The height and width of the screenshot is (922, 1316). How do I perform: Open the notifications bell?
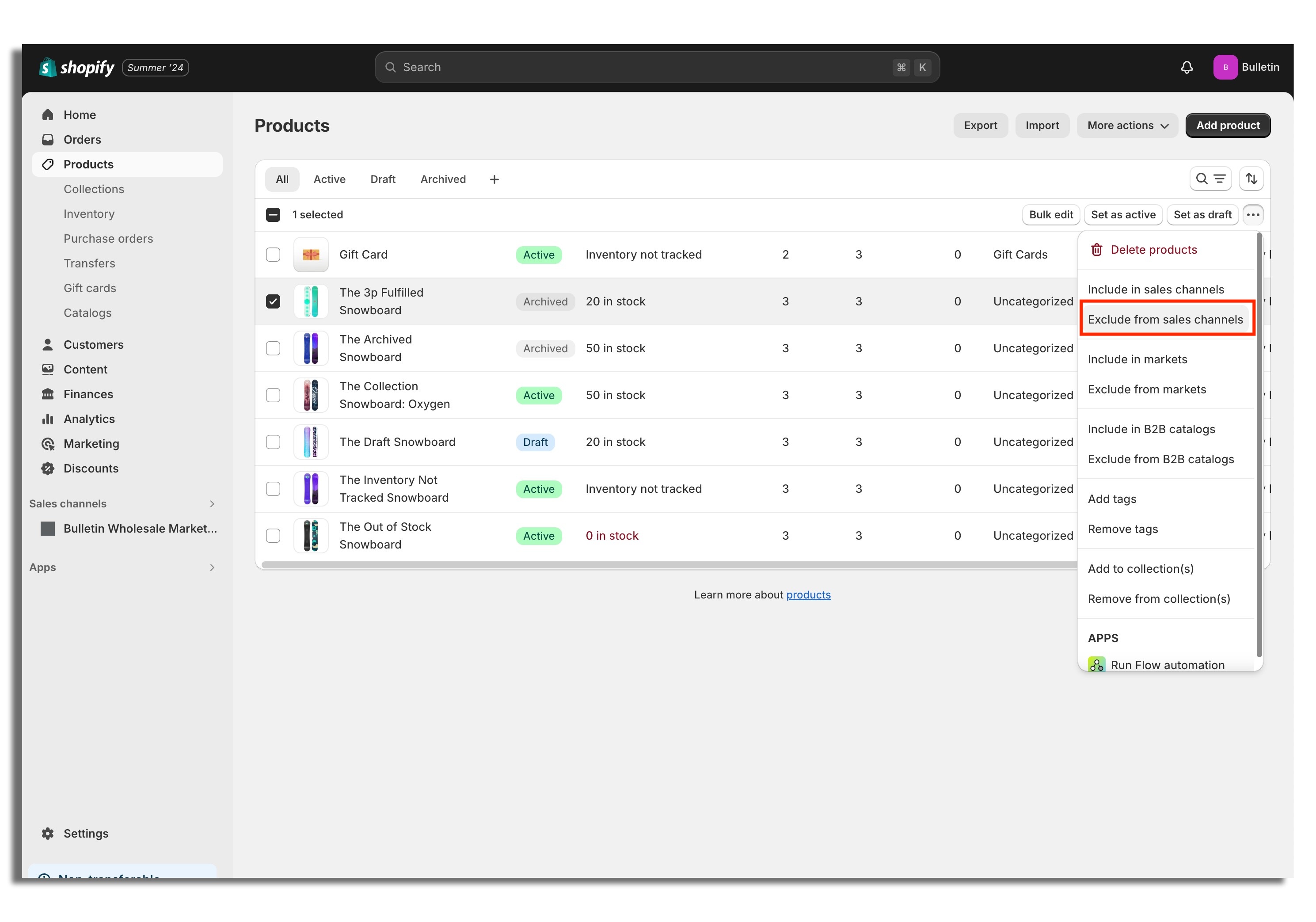[1187, 67]
